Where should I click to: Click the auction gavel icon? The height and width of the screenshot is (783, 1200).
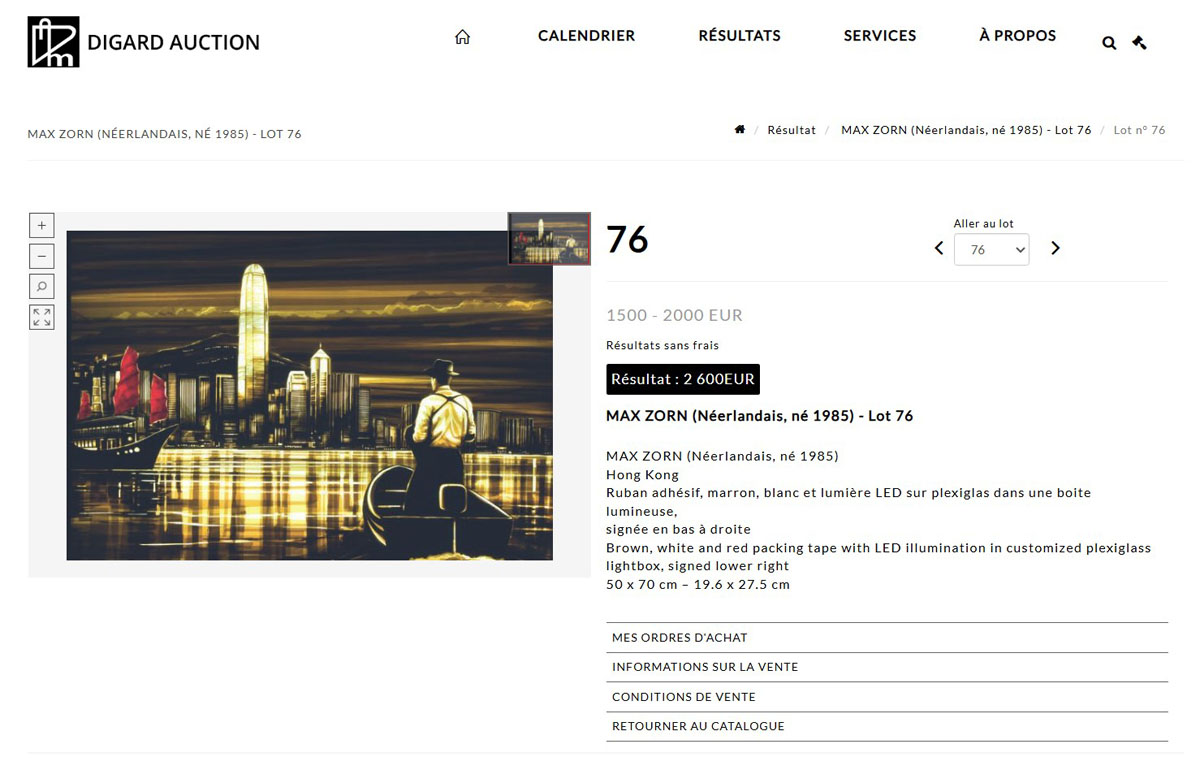click(1139, 42)
